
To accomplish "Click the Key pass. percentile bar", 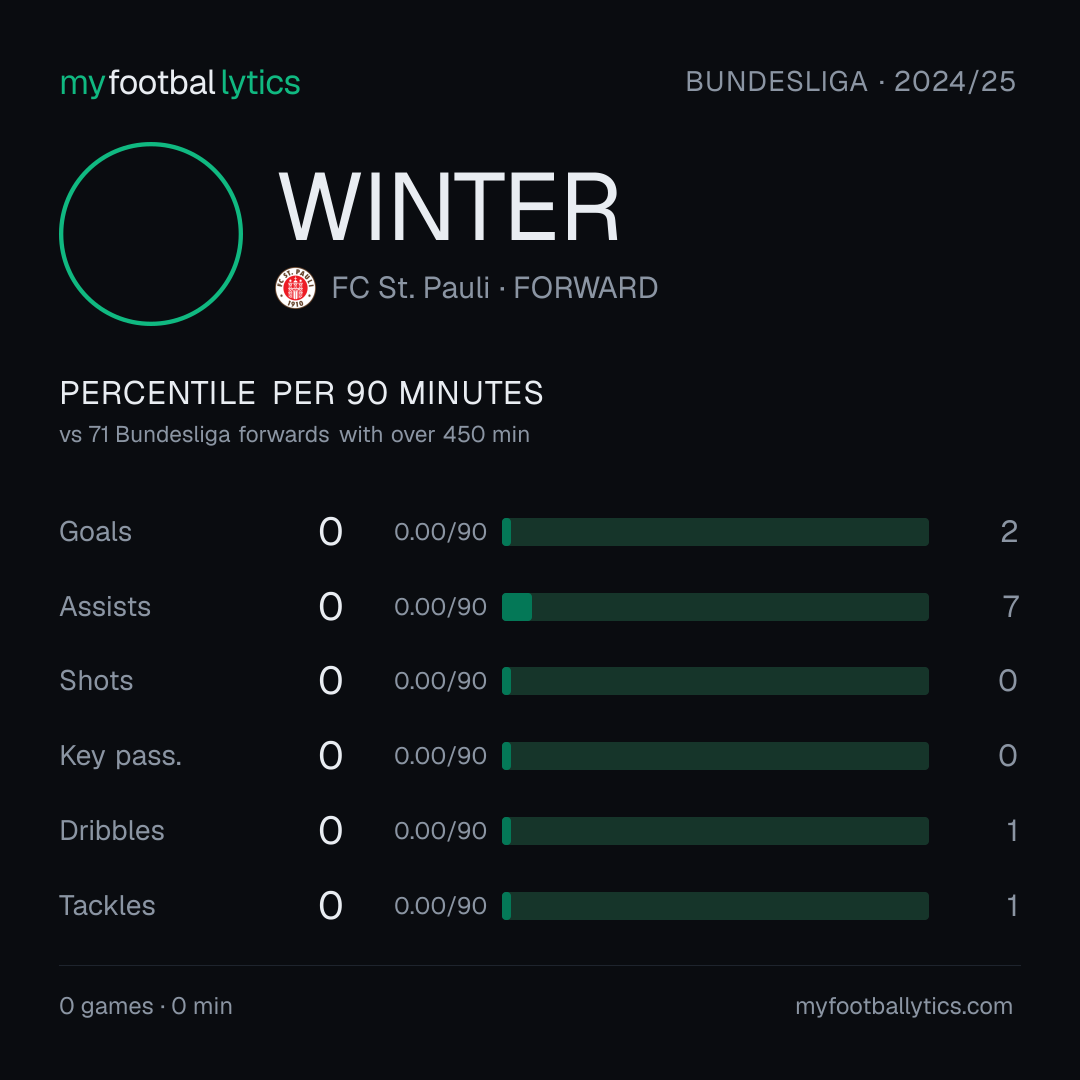I will pos(715,756).
